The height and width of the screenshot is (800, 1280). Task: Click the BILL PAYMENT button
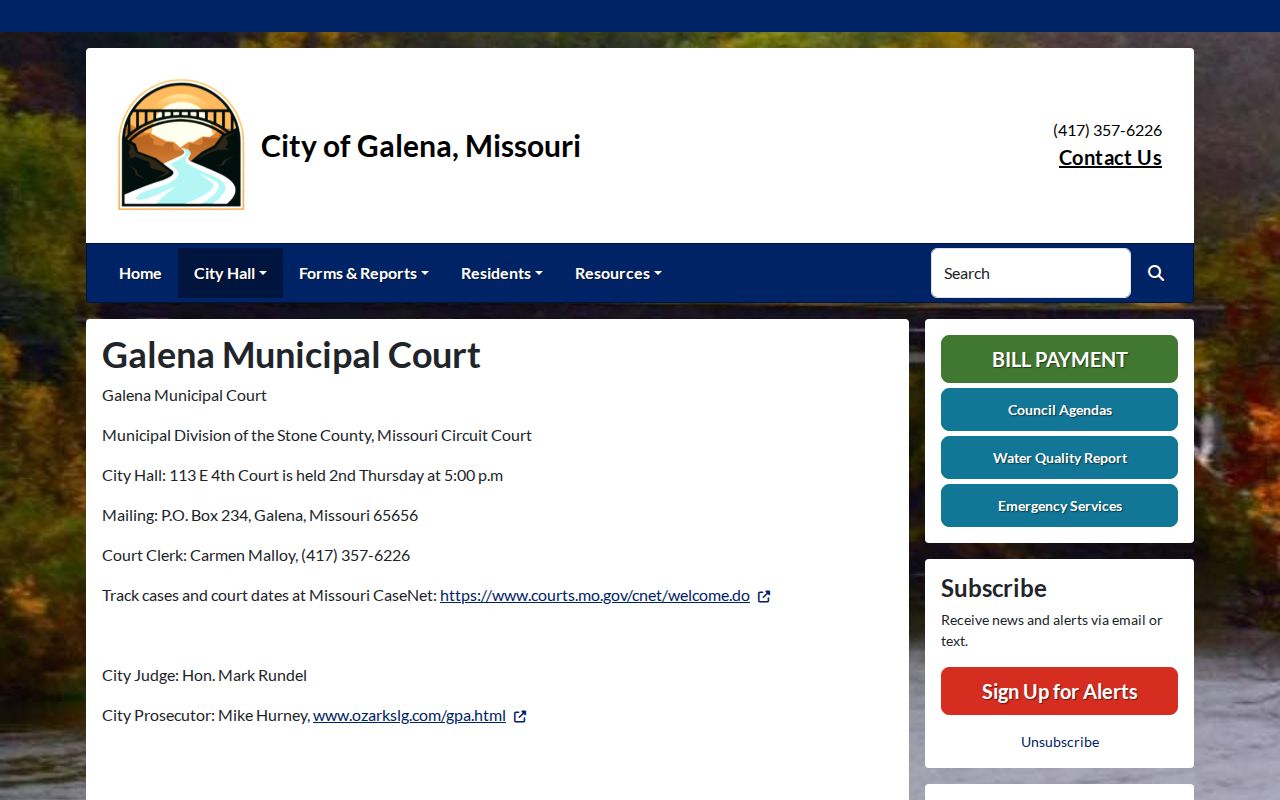1059,359
